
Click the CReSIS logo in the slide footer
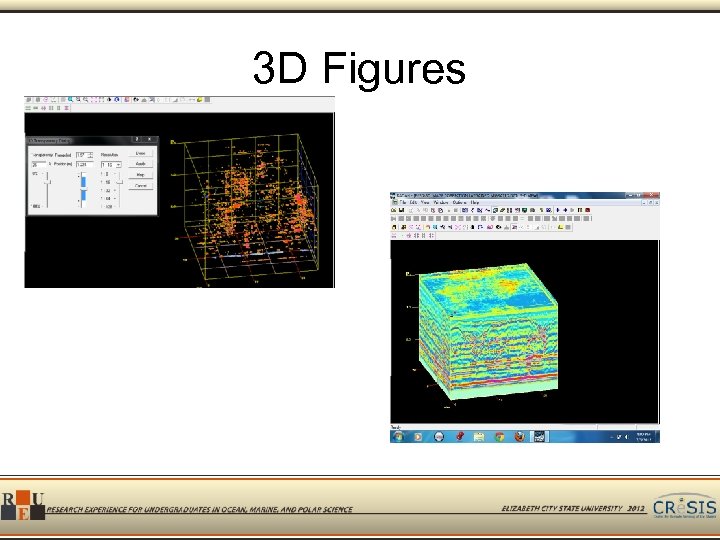tap(685, 506)
